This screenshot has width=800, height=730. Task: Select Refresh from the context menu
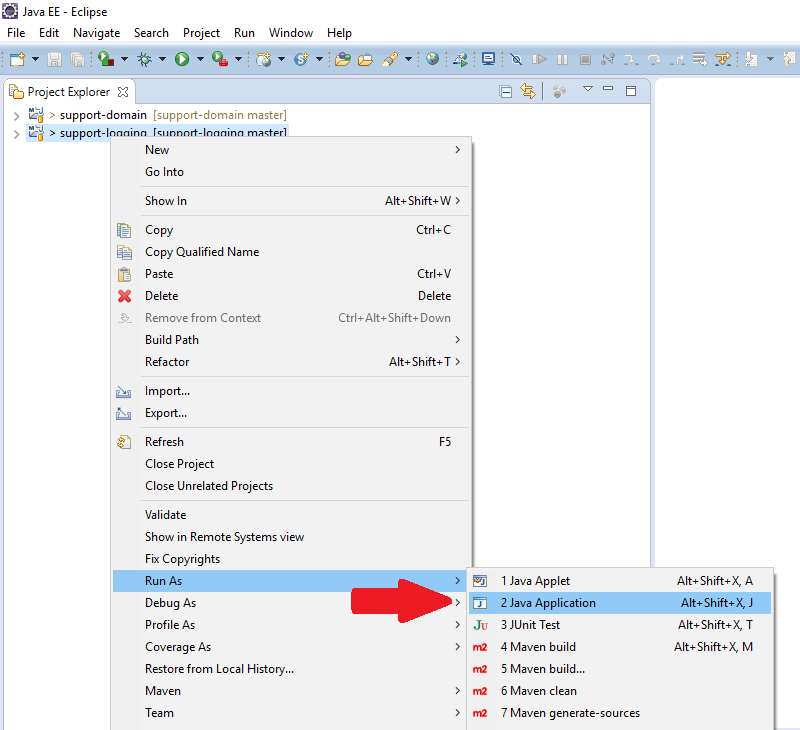(164, 442)
